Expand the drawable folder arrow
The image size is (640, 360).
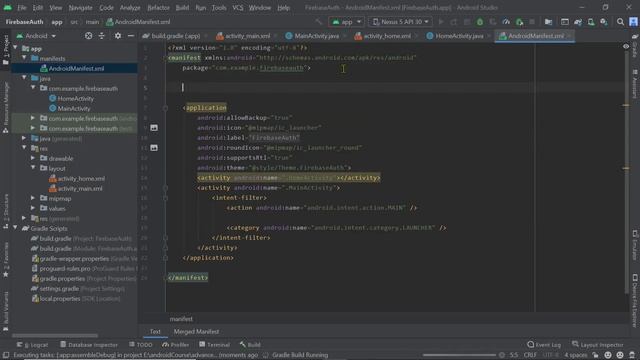coord(33,158)
